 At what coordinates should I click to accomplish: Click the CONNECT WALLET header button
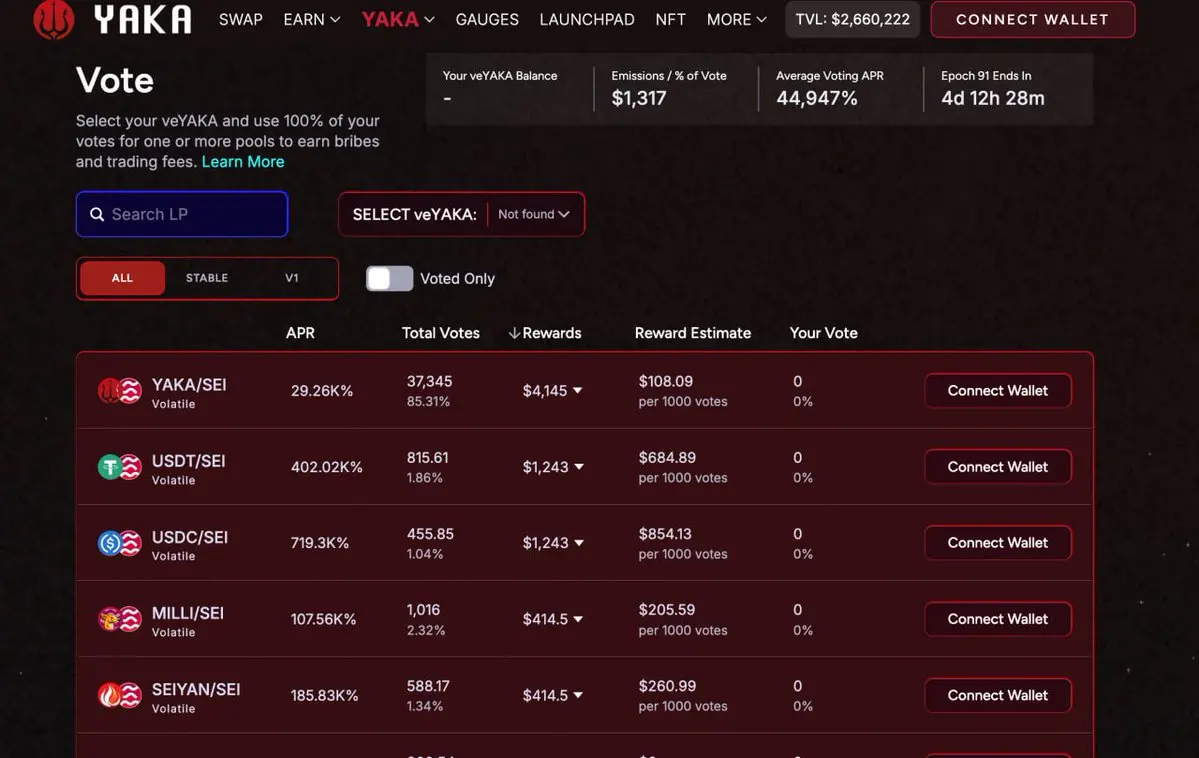point(1032,19)
